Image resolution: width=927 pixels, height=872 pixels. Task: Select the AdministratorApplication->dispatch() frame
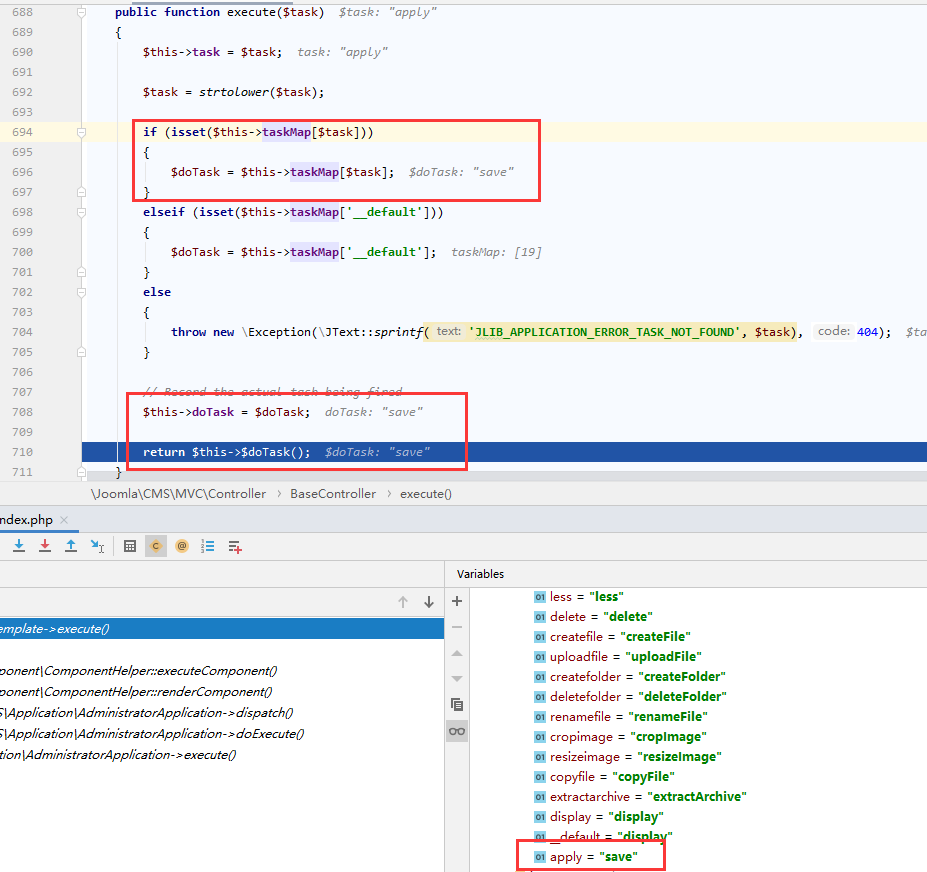[147, 712]
